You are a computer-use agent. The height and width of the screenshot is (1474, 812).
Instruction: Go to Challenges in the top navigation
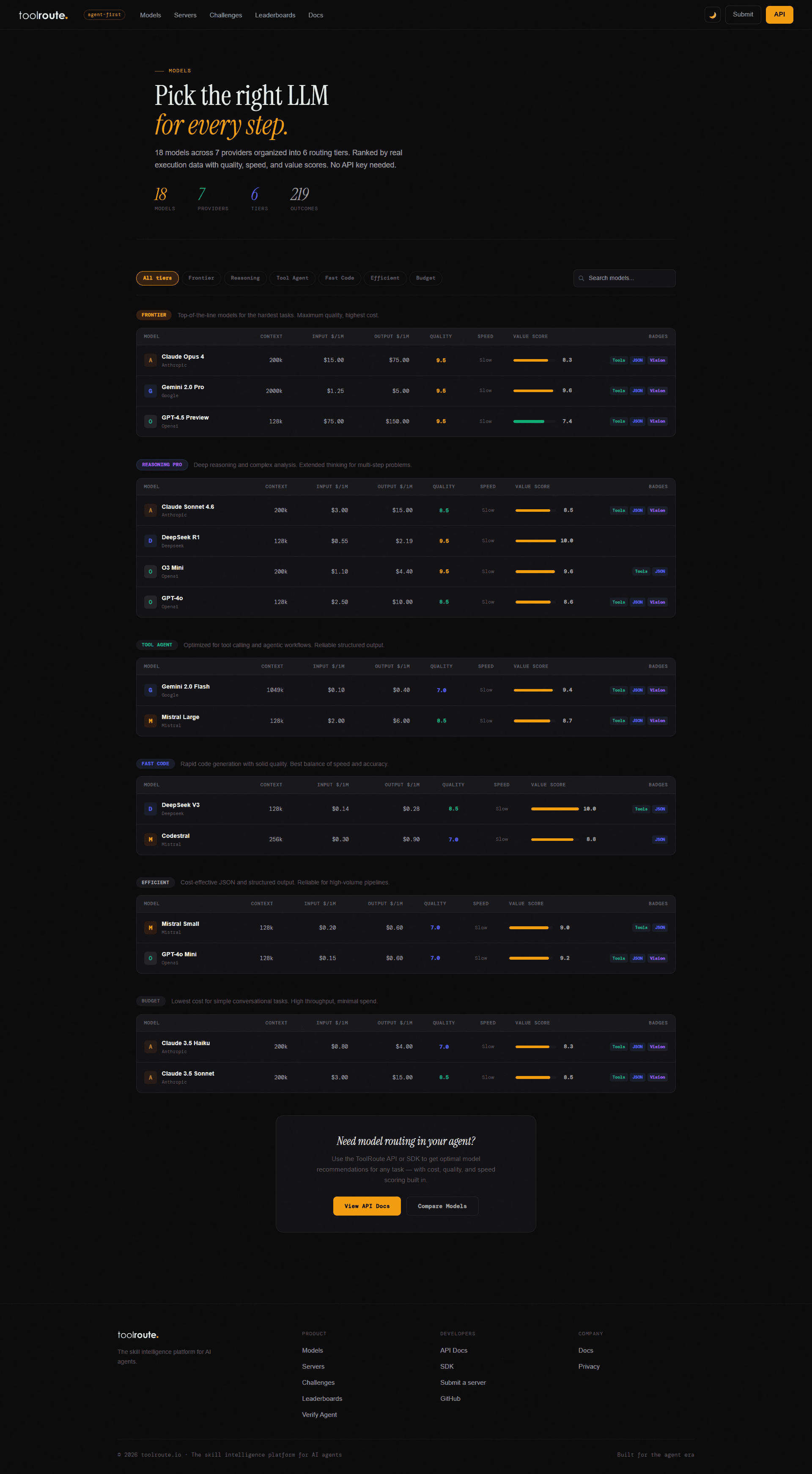point(225,16)
